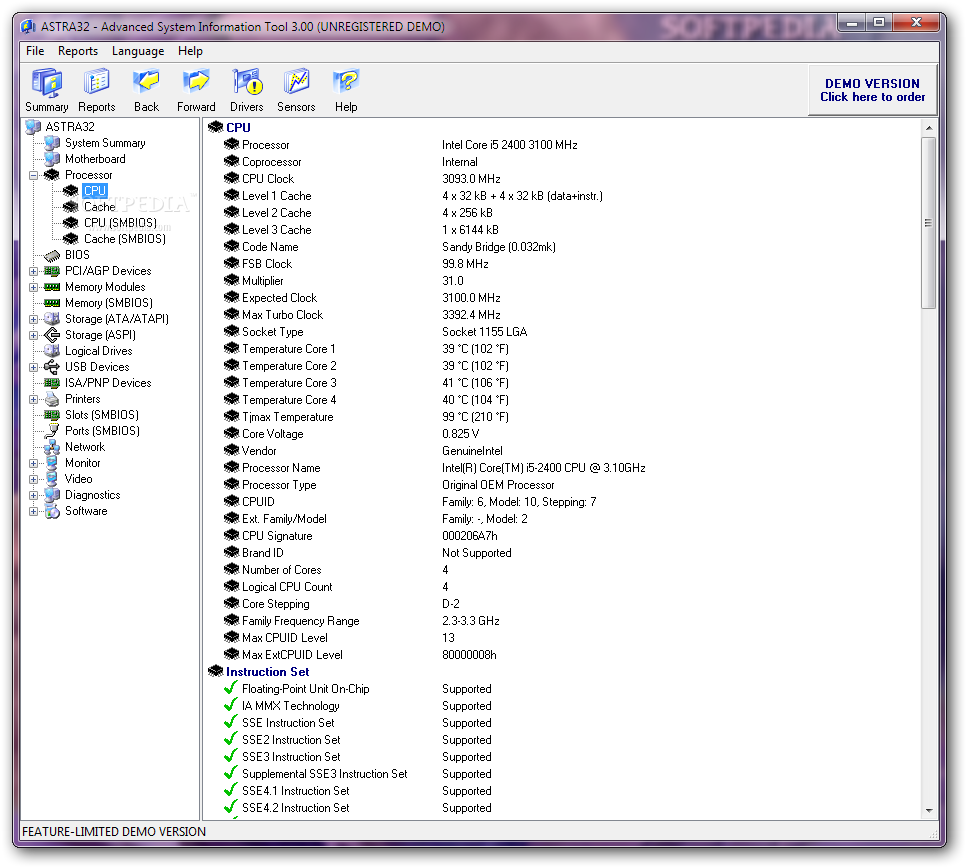Click the Help toolbar icon

[346, 90]
